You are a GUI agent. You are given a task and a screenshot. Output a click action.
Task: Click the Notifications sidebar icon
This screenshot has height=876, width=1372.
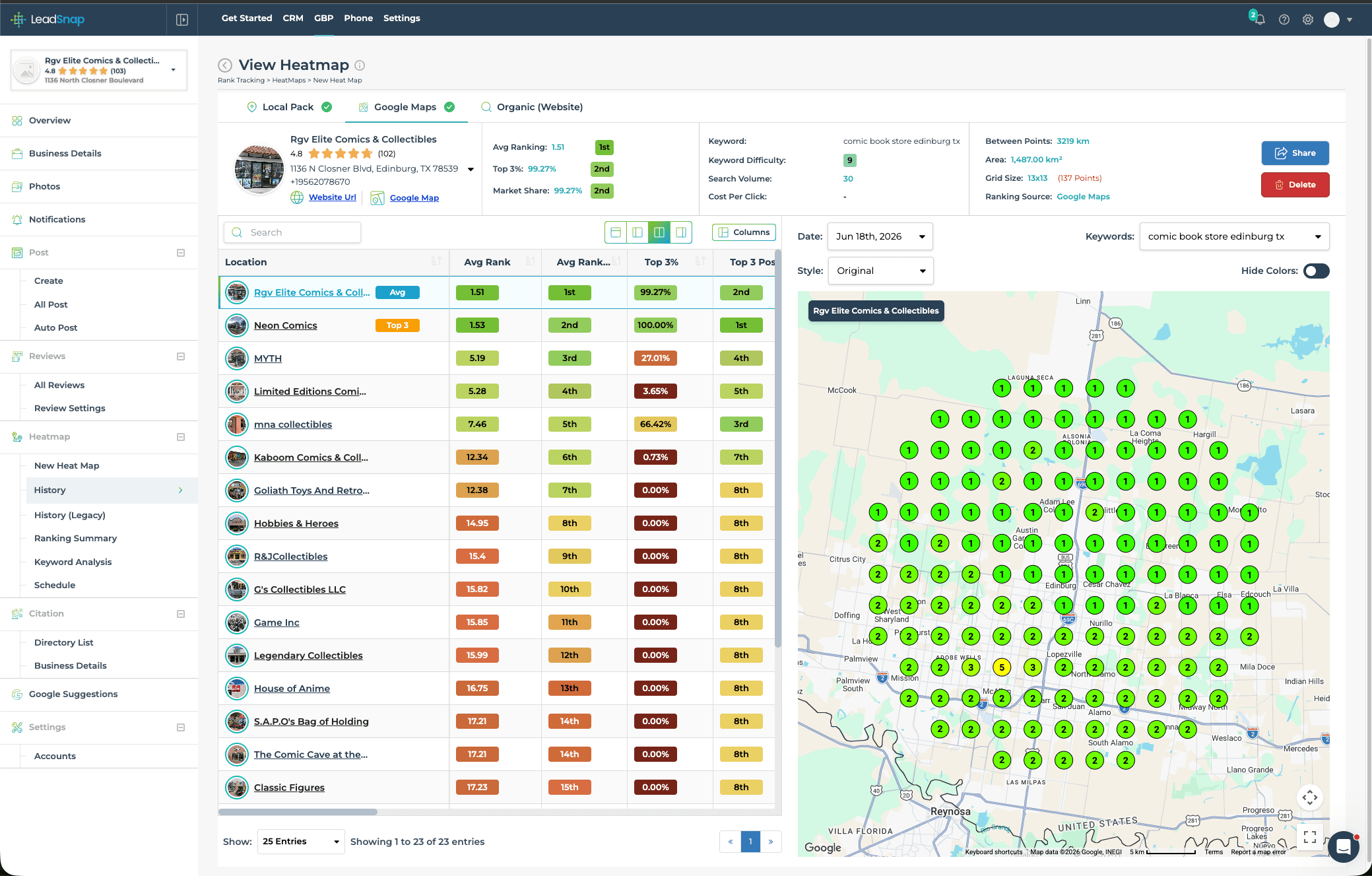17,219
